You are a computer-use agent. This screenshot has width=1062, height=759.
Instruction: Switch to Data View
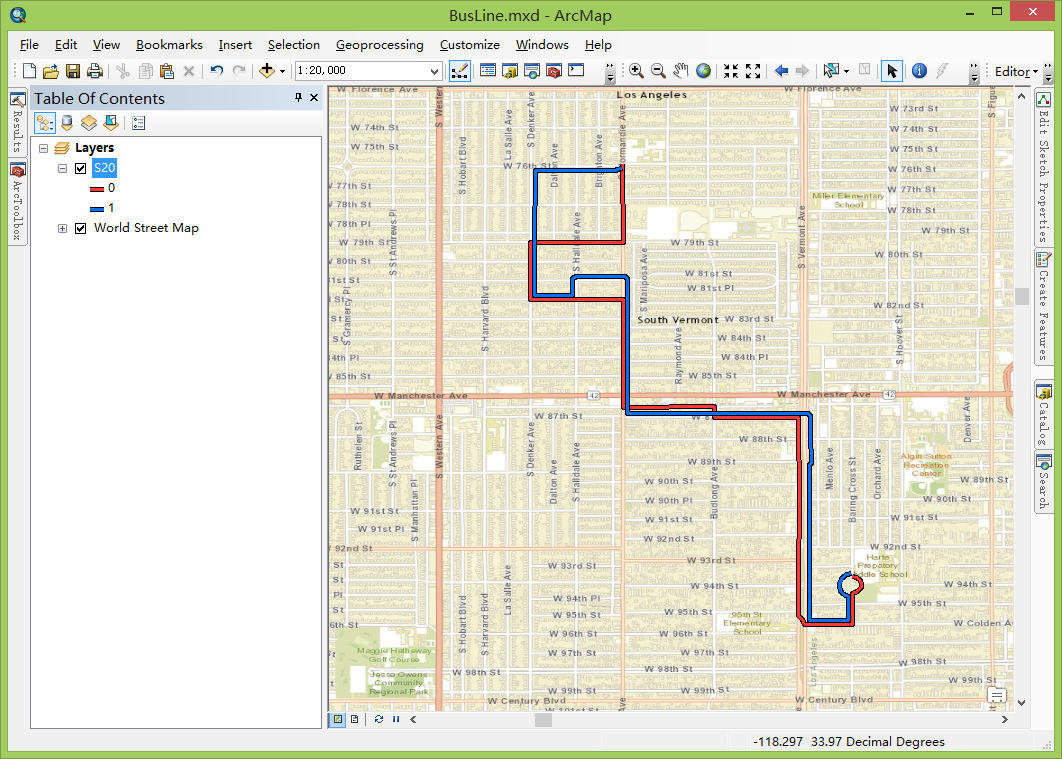tap(337, 719)
